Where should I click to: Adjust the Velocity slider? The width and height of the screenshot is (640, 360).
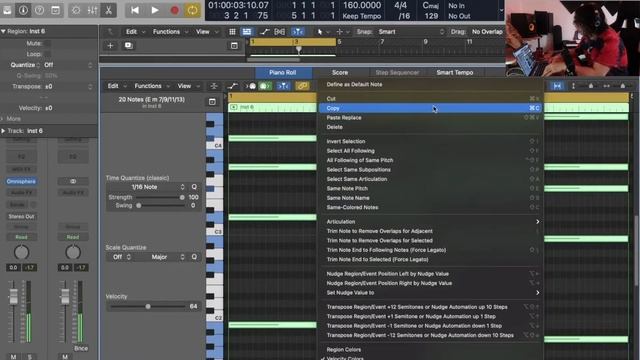tap(148, 306)
